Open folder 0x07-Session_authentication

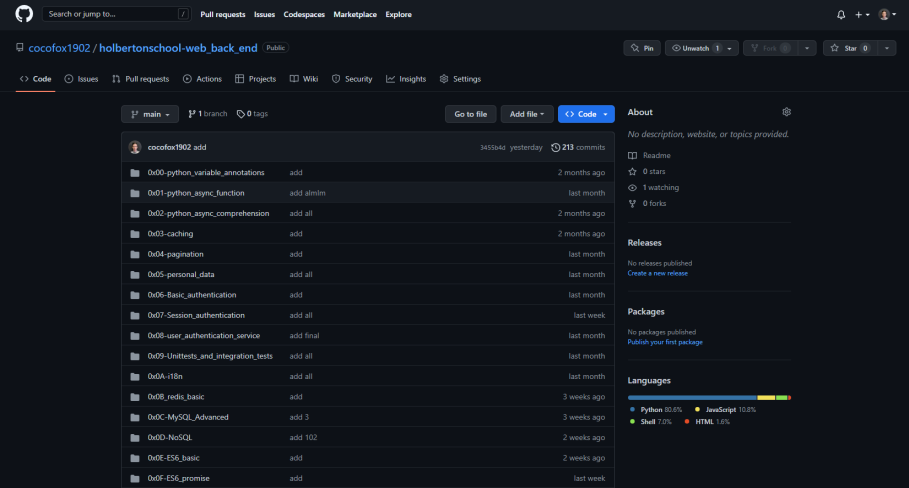pos(196,315)
